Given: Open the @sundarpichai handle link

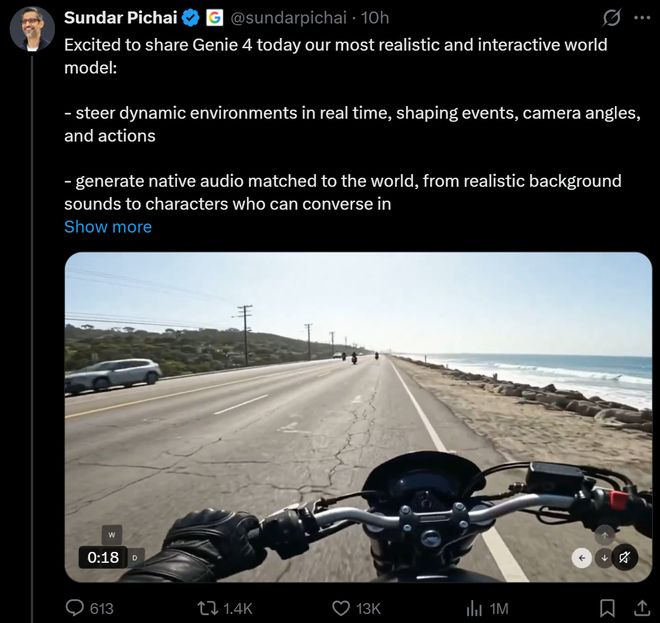Looking at the screenshot, I should [287, 18].
